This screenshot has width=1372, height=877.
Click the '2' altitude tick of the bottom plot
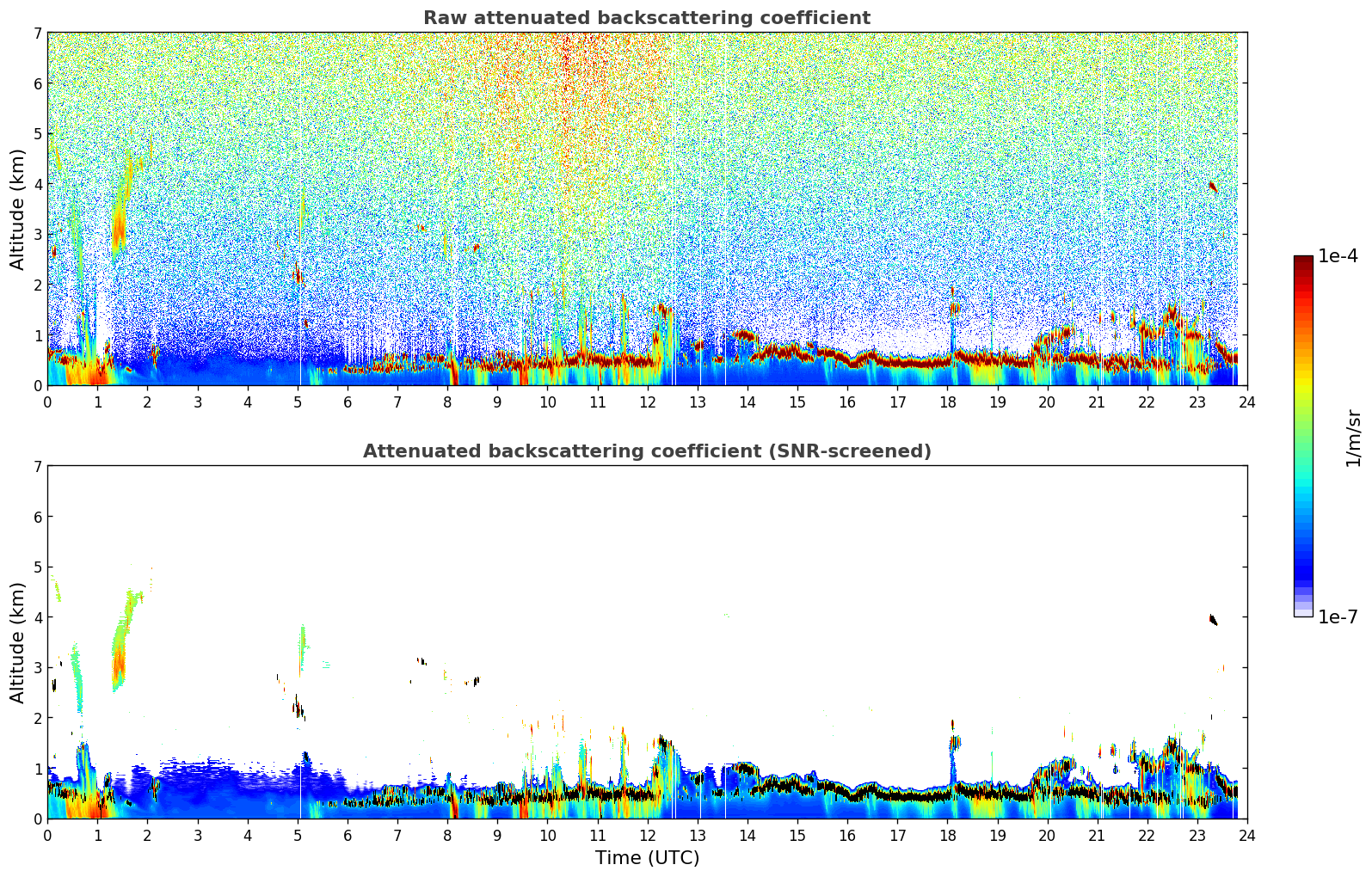tap(38, 718)
